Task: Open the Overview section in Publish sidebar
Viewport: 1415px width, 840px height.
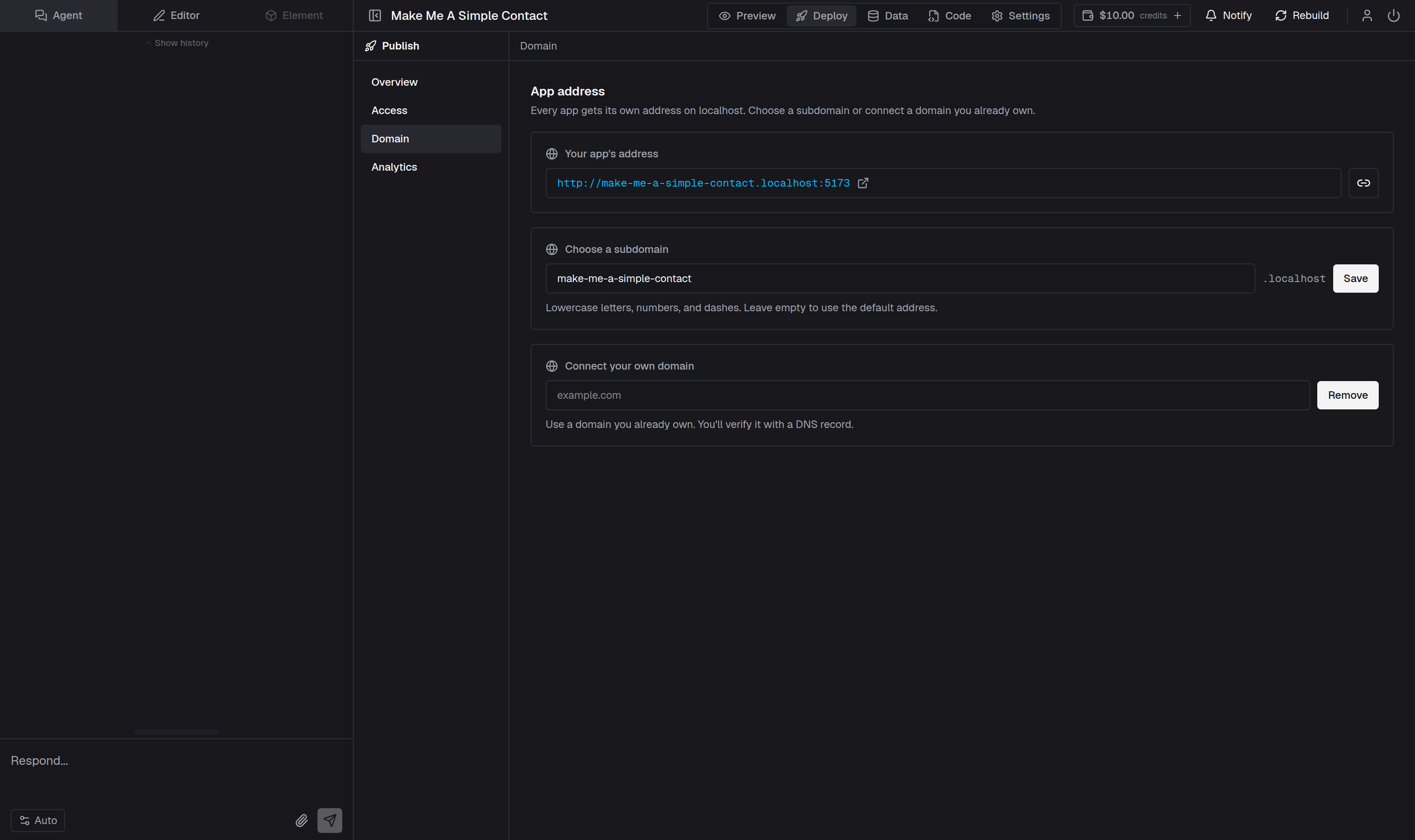Action: click(x=431, y=82)
